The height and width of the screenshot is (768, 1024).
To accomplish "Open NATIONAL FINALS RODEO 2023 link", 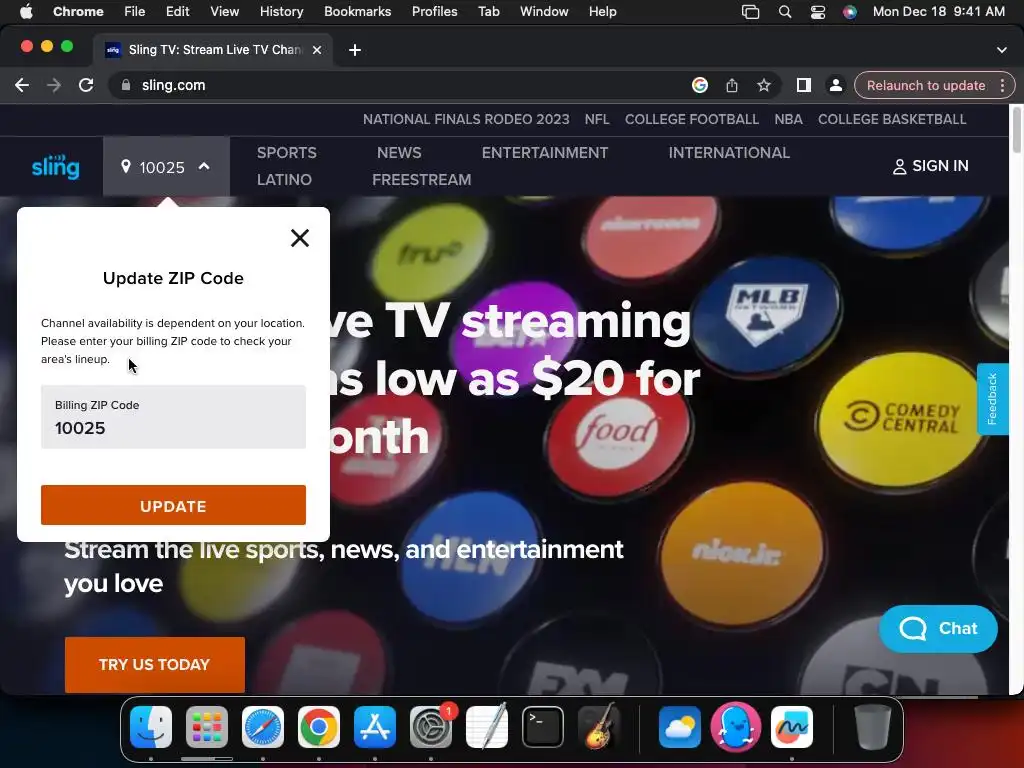I will (x=466, y=120).
